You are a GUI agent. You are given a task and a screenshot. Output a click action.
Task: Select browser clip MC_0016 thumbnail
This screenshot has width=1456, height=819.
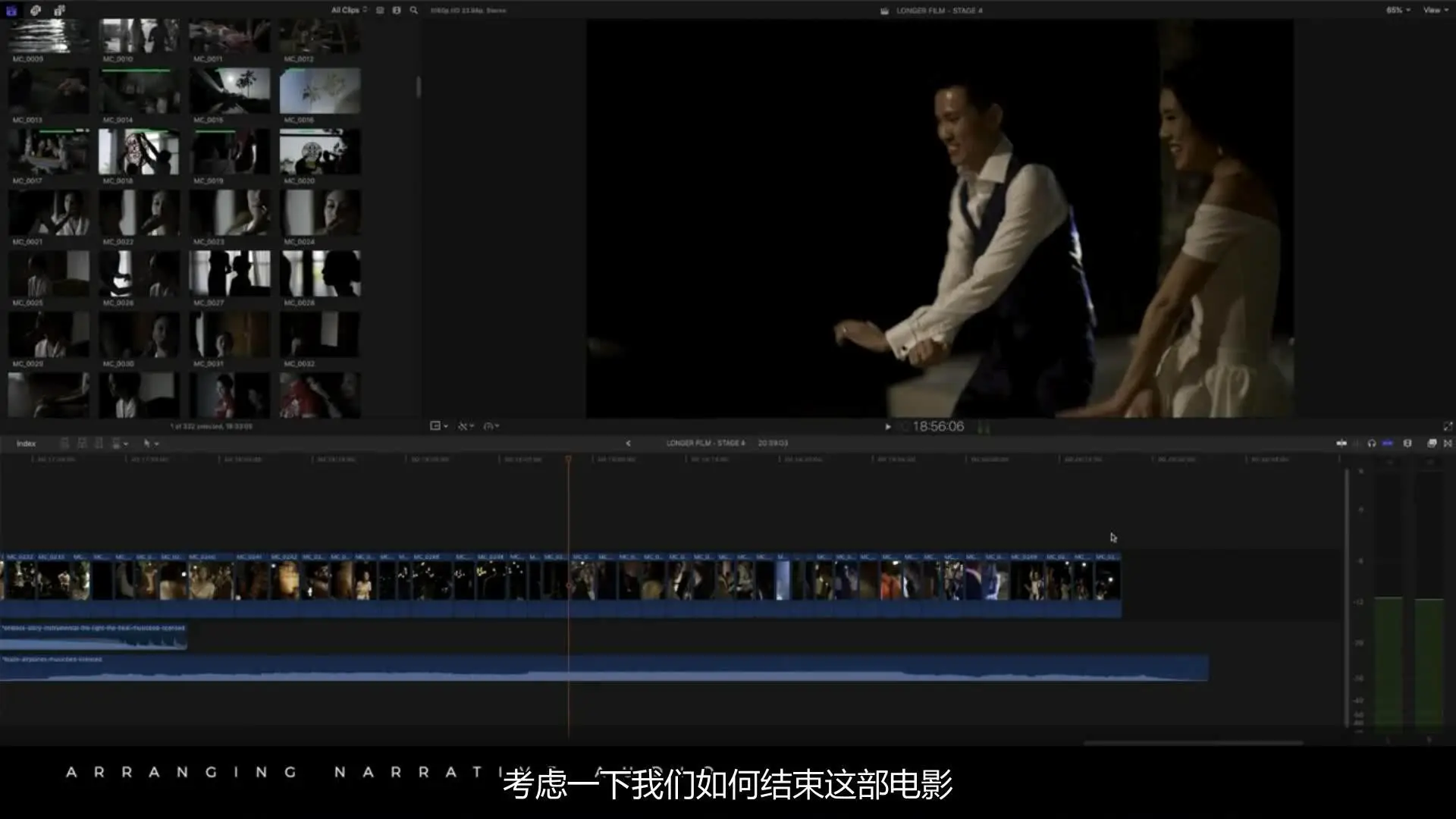pos(320,91)
